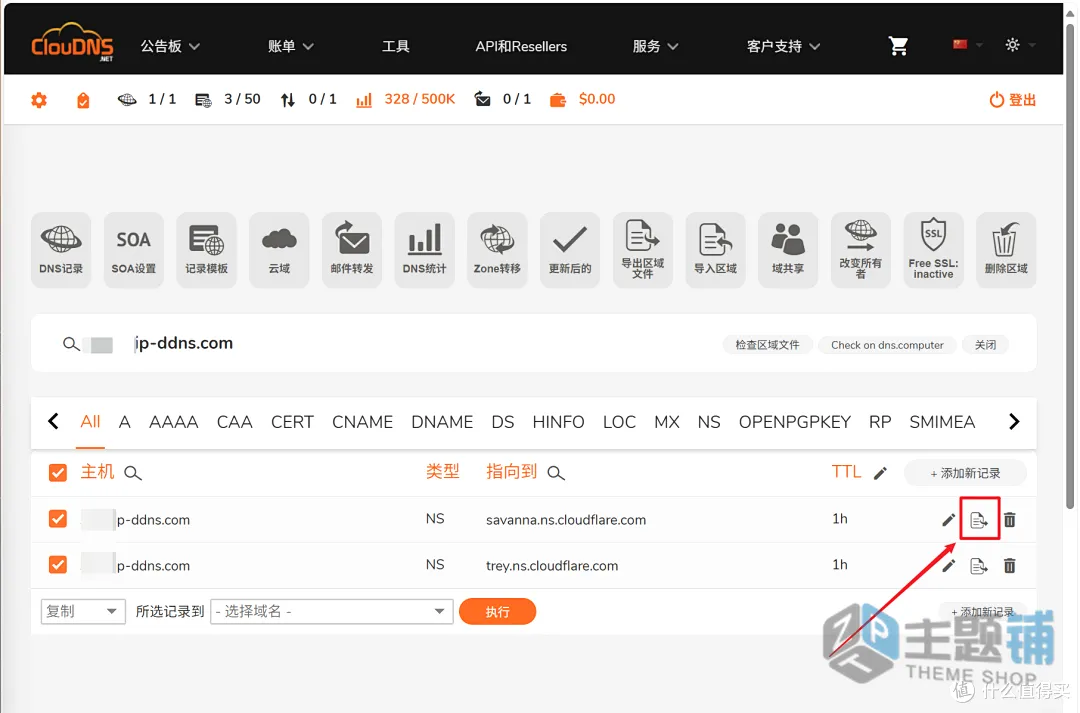Click the domain search magnifier icon
Viewport: 1080px width, 713px height.
point(71,343)
